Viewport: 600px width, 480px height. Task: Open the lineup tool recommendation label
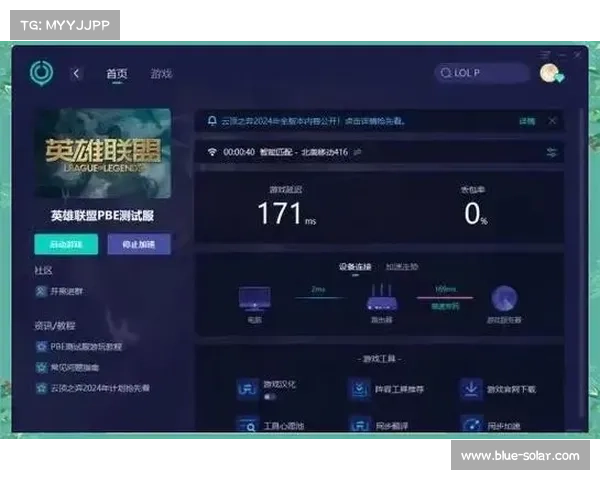point(399,390)
